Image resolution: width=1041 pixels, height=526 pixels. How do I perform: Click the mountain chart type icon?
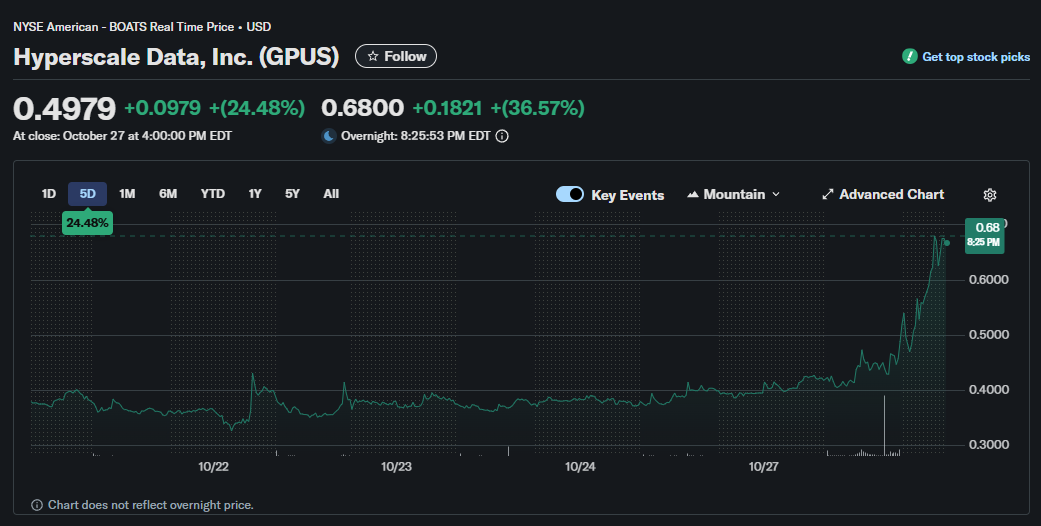[x=692, y=195]
